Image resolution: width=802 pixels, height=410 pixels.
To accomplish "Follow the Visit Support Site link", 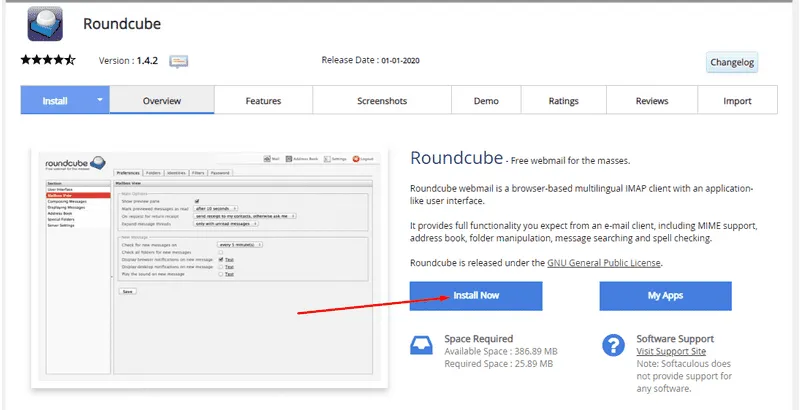I will 671,352.
